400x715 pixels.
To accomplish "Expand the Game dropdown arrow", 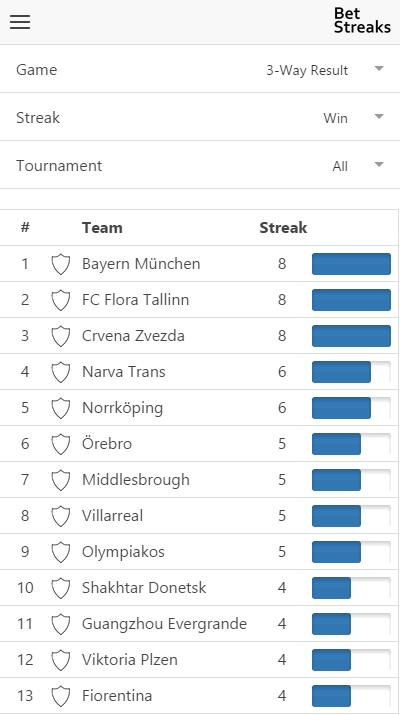I will 379,69.
